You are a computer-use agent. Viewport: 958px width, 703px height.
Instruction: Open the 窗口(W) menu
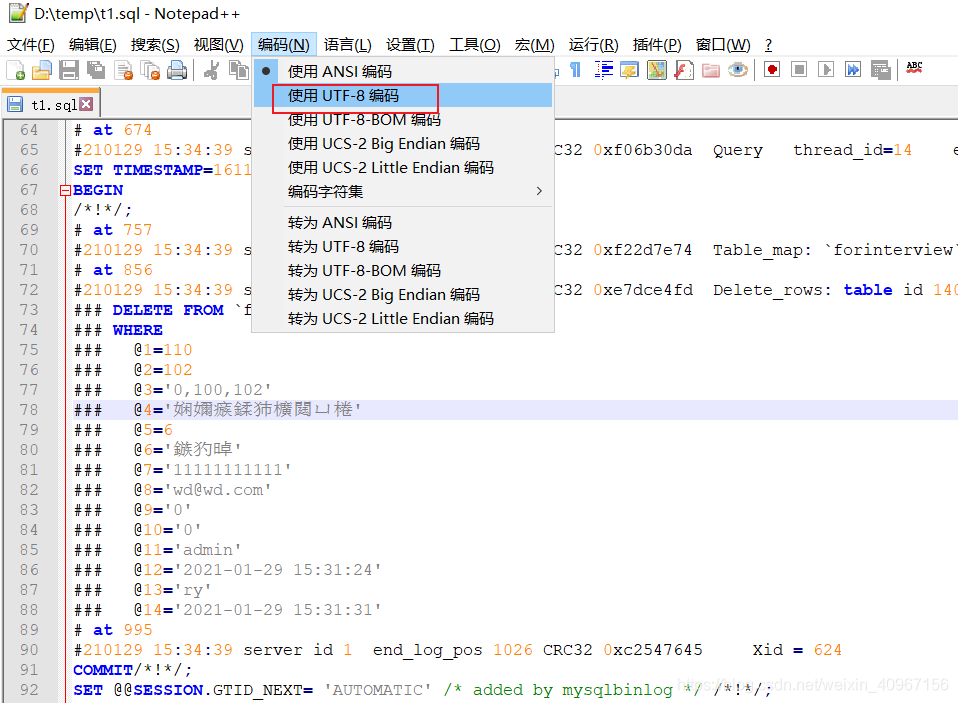[x=723, y=45]
